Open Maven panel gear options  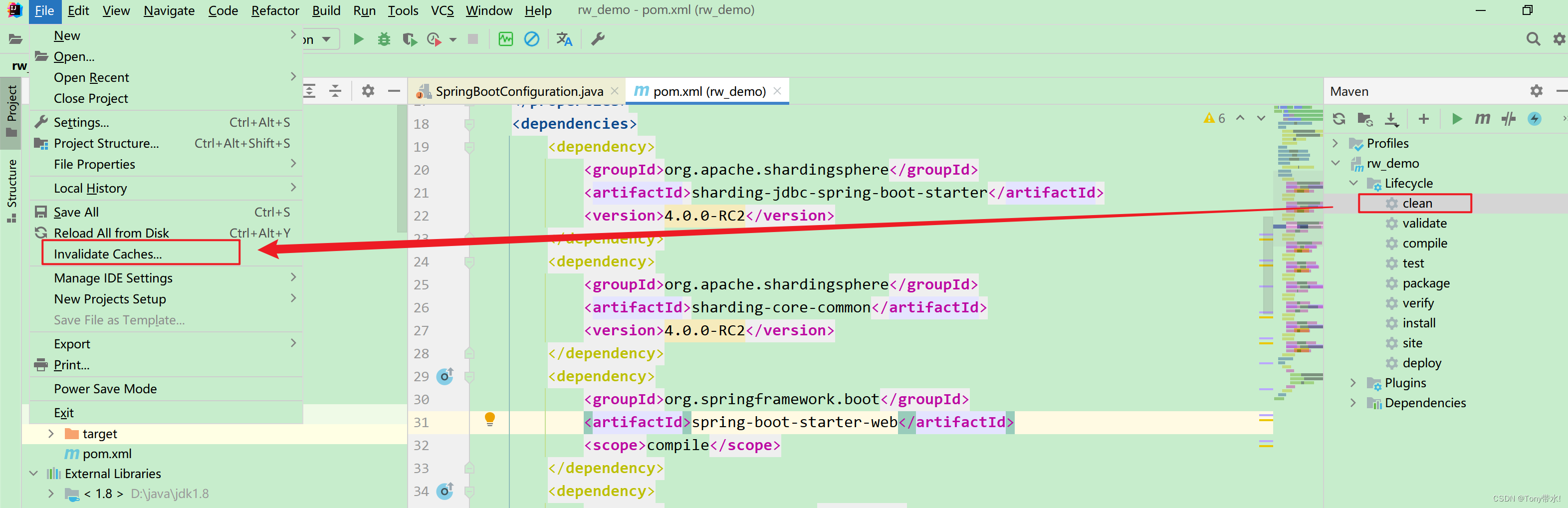[x=1537, y=91]
